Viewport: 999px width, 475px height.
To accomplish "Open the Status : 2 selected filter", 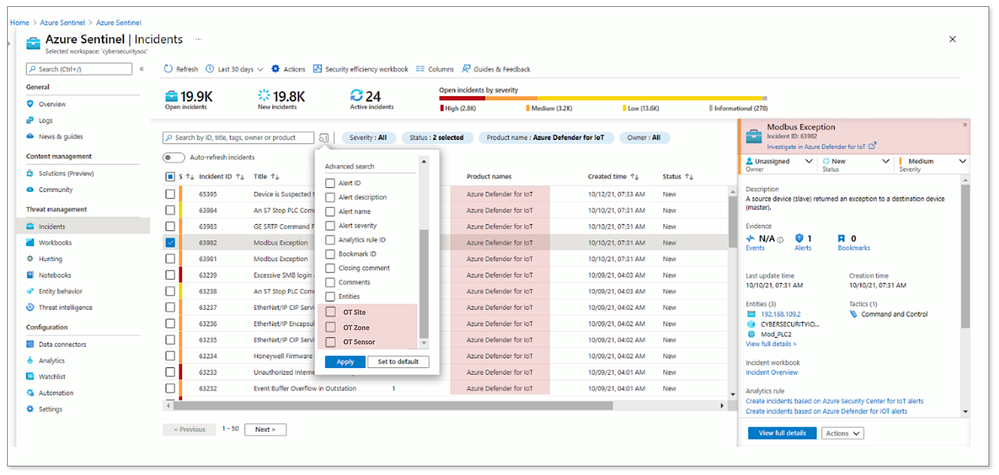I will click(437, 138).
